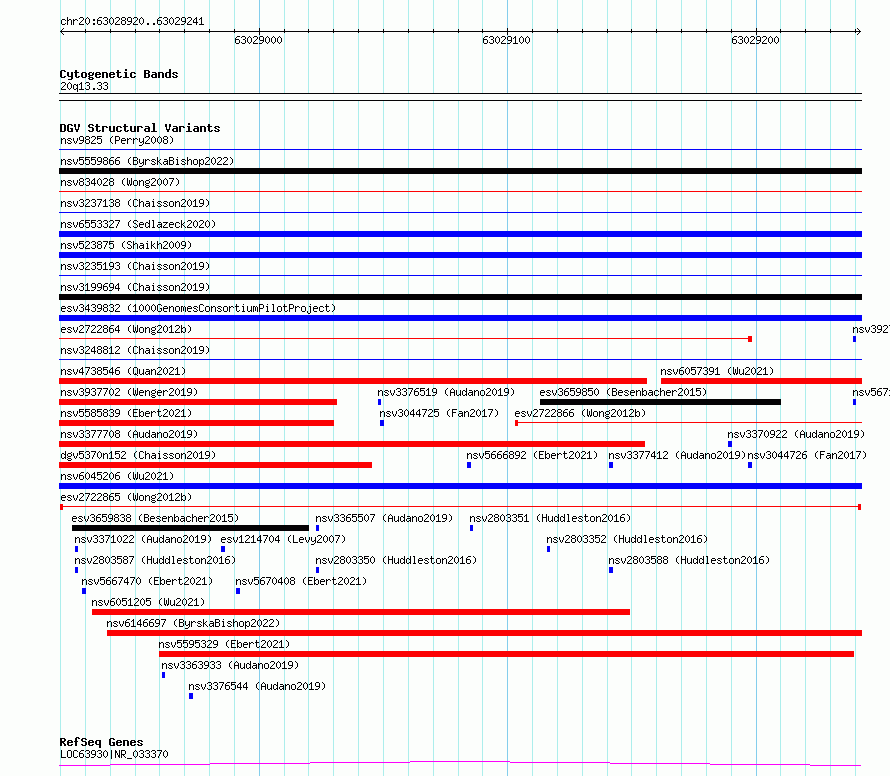Click the 20q13.33 cytogenetic band label
890x776 pixels.
tap(84, 86)
